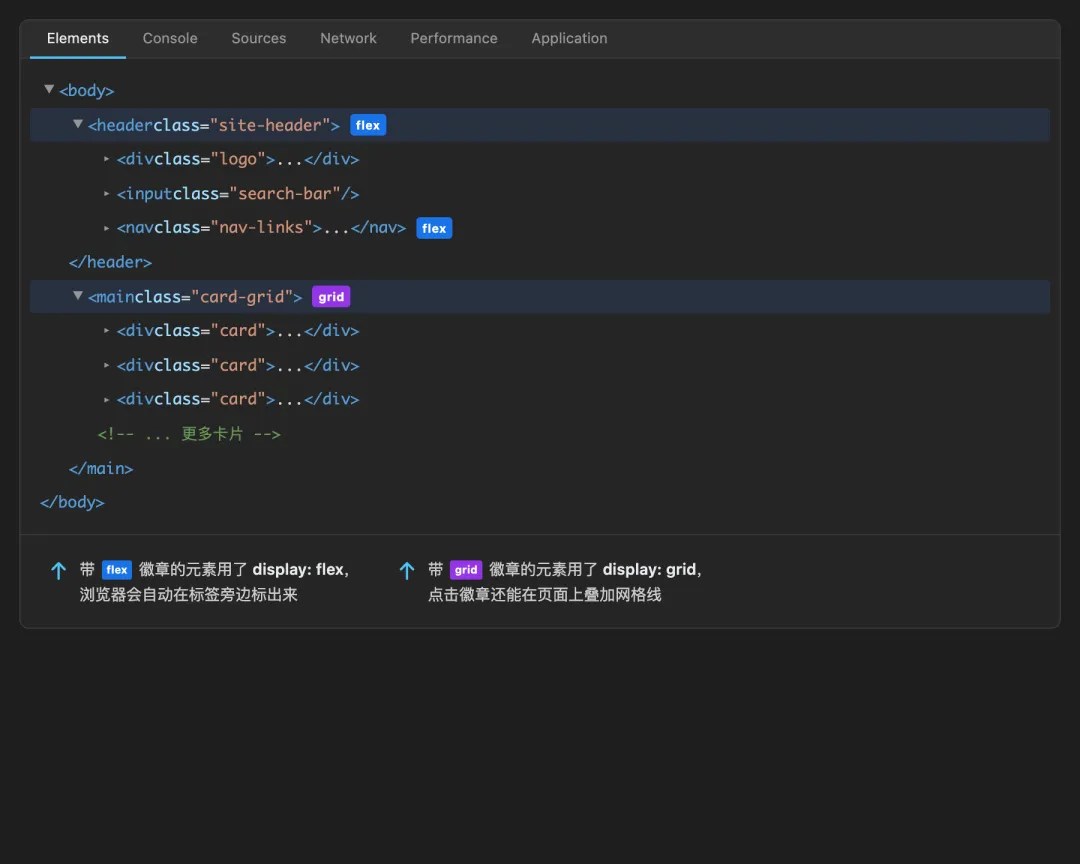Open the Performance tab

tap(454, 38)
